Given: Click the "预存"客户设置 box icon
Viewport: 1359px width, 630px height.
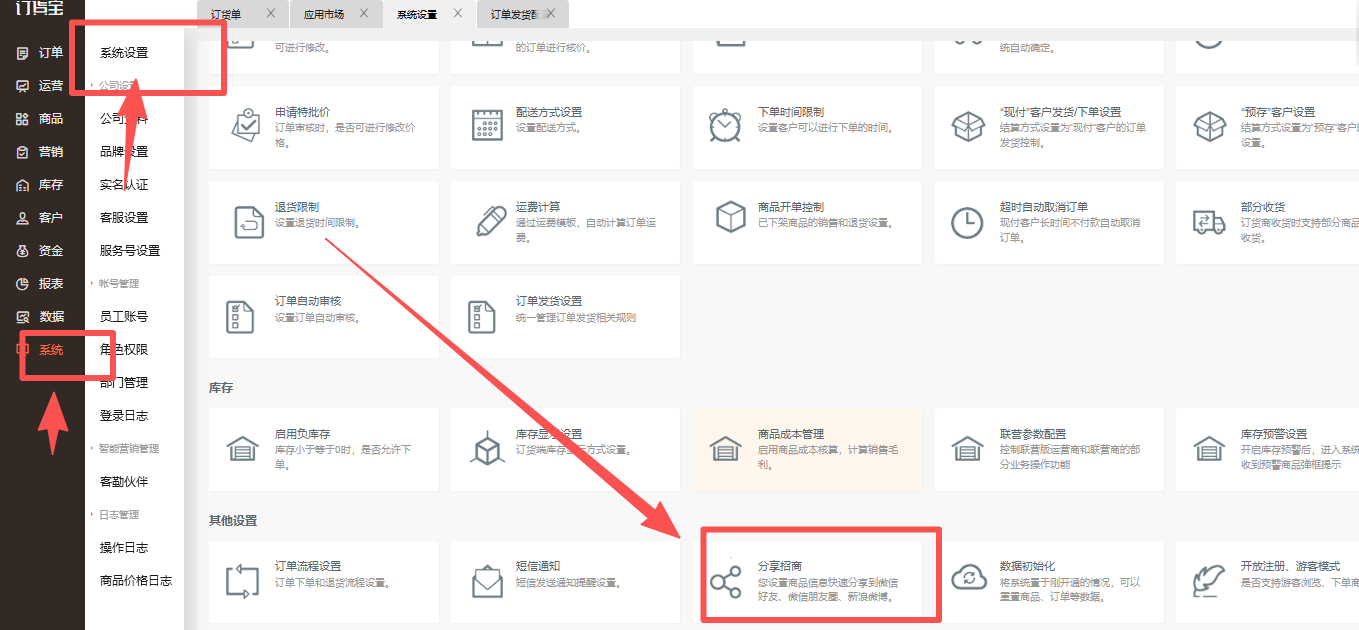Looking at the screenshot, I should point(1210,126).
